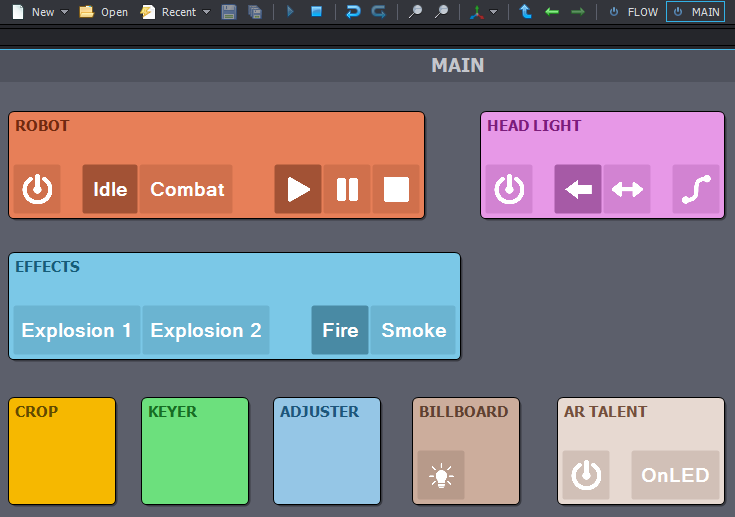Trigger the Explosion 2 effect
The image size is (735, 517).
206,330
